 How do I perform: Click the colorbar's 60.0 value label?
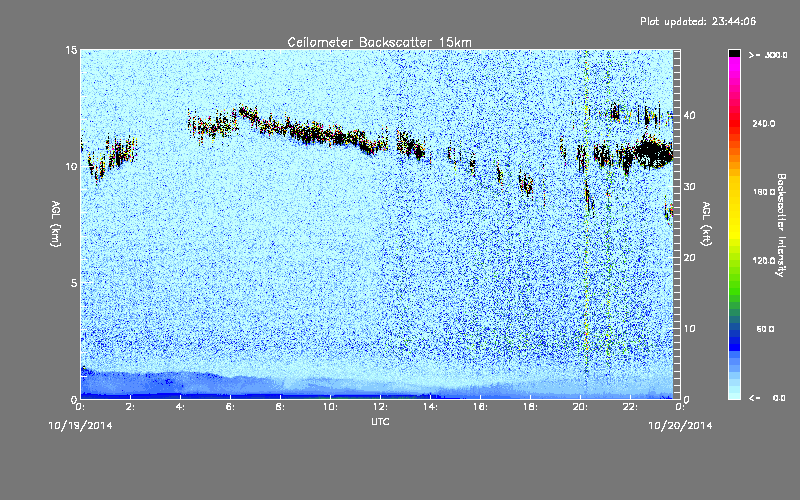pos(765,329)
